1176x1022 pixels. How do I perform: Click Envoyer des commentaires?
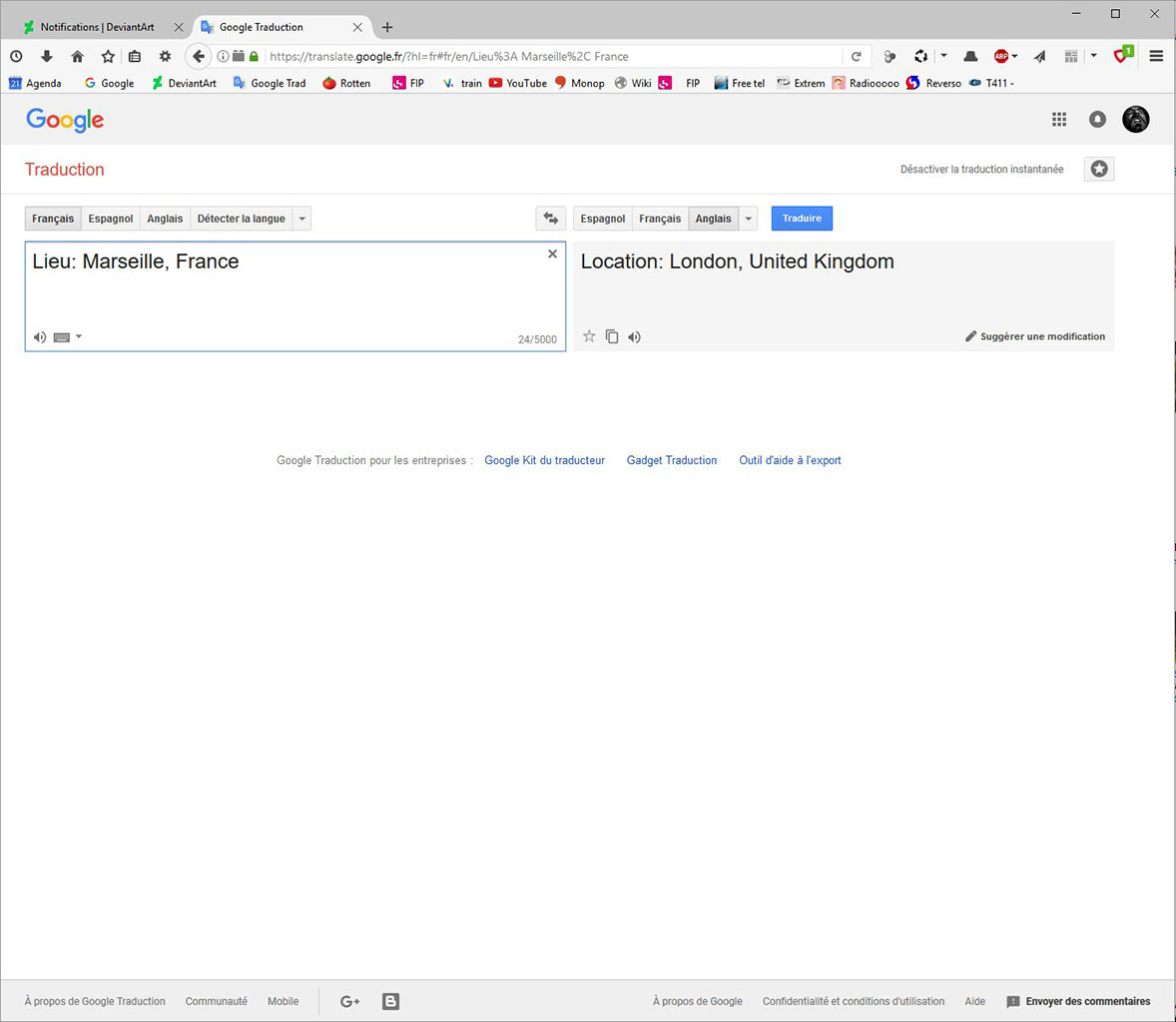pos(1078,1001)
